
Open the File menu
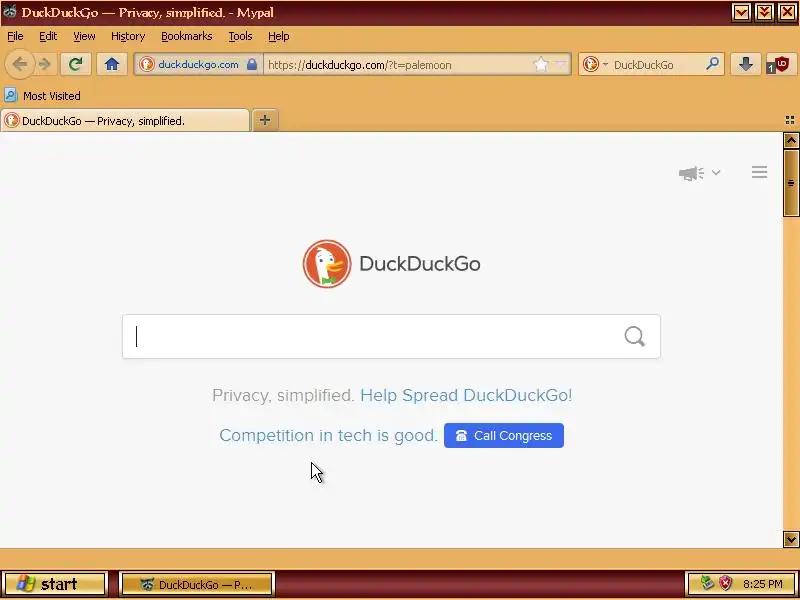pos(15,36)
